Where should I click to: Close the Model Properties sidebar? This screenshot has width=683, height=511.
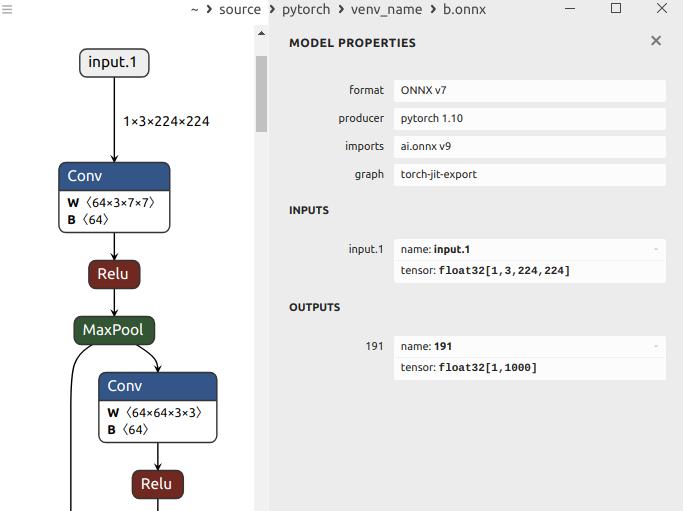click(656, 41)
